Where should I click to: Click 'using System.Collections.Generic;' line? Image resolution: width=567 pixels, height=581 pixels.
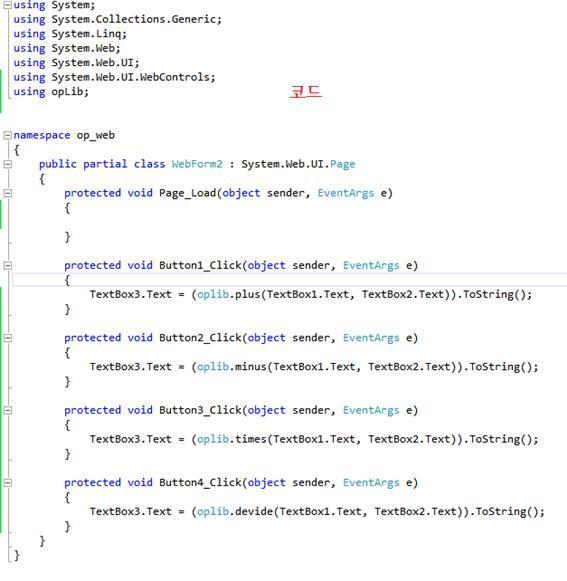point(117,19)
